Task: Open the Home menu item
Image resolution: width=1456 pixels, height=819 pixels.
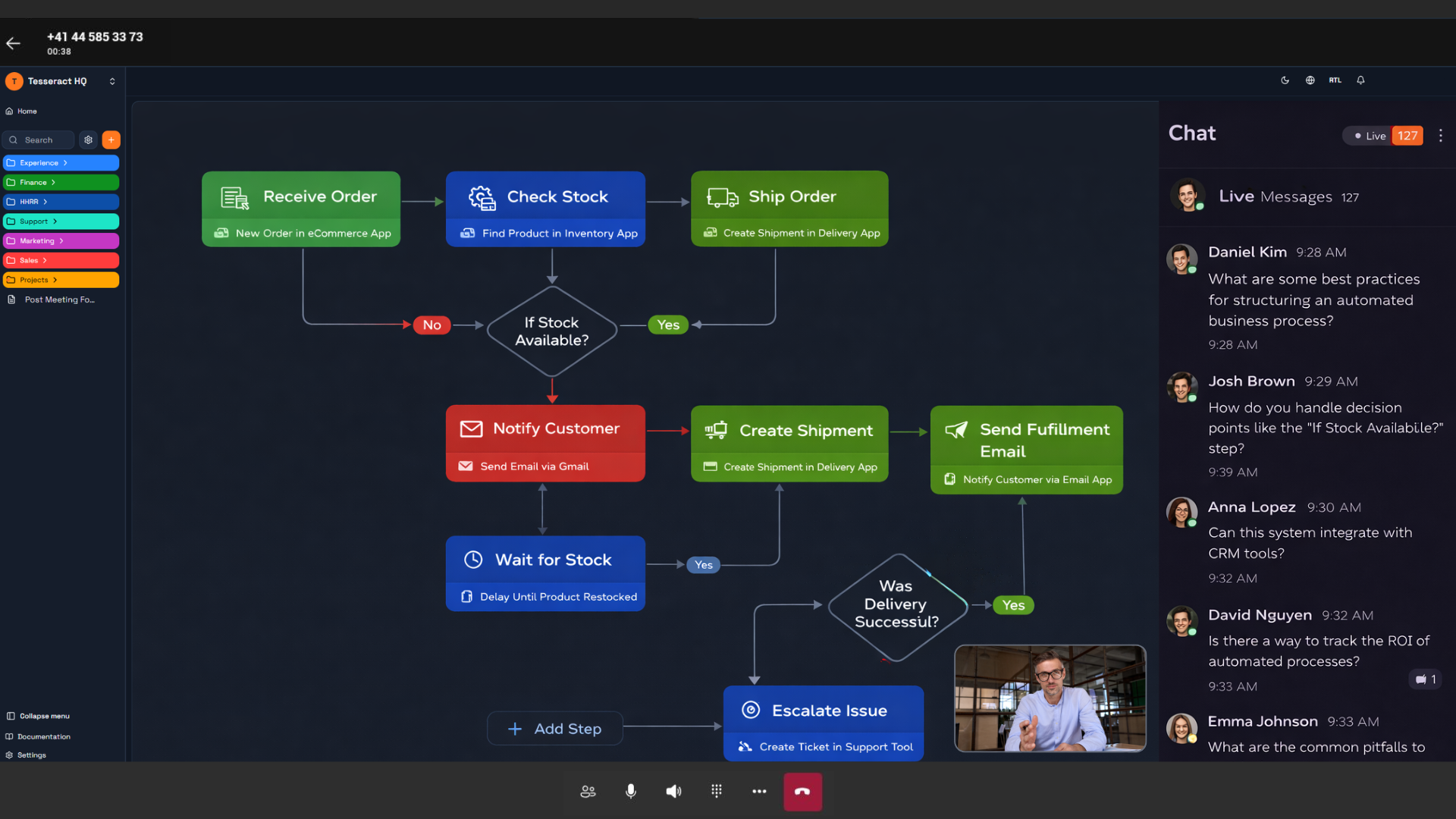Action: point(27,111)
